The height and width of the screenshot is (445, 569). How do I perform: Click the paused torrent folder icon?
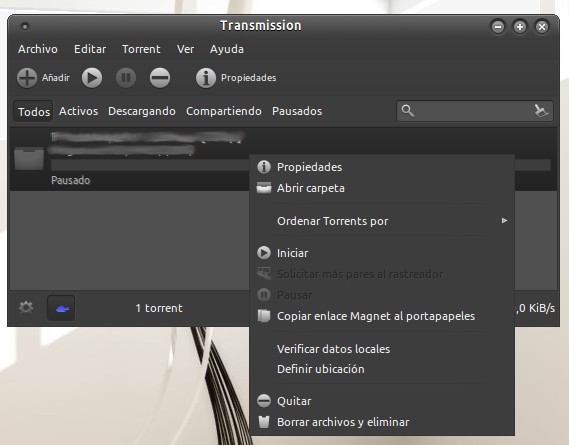[29, 158]
